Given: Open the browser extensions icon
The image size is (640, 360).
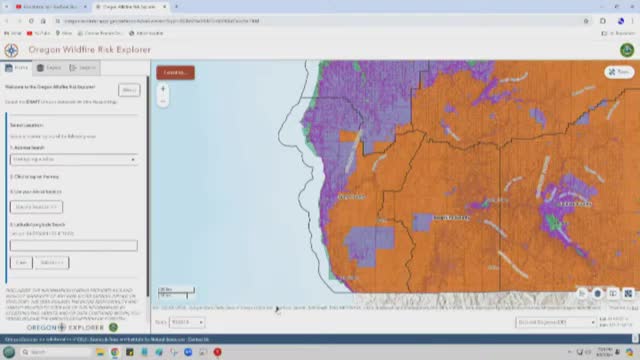Looking at the screenshot, I should (603, 21).
